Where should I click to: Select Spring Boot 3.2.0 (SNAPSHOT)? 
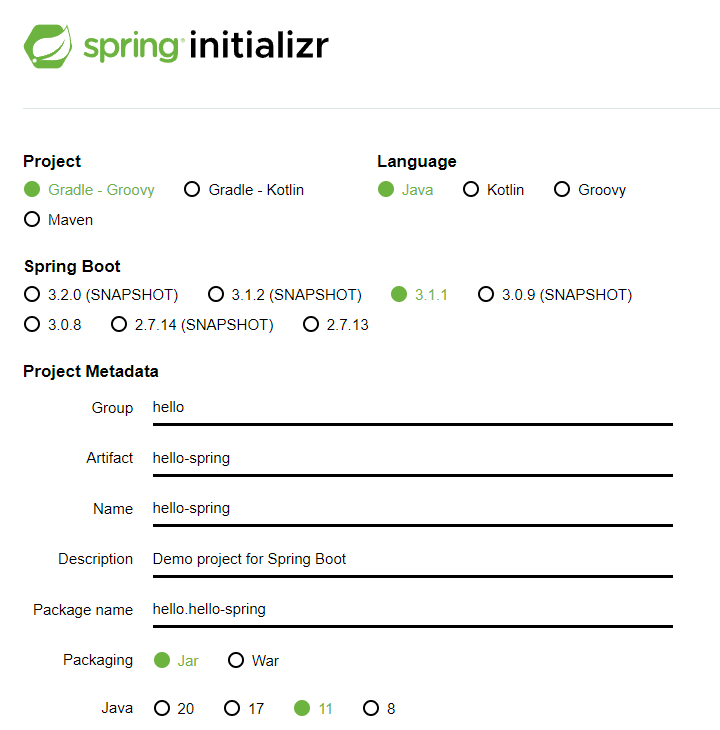(x=101, y=295)
